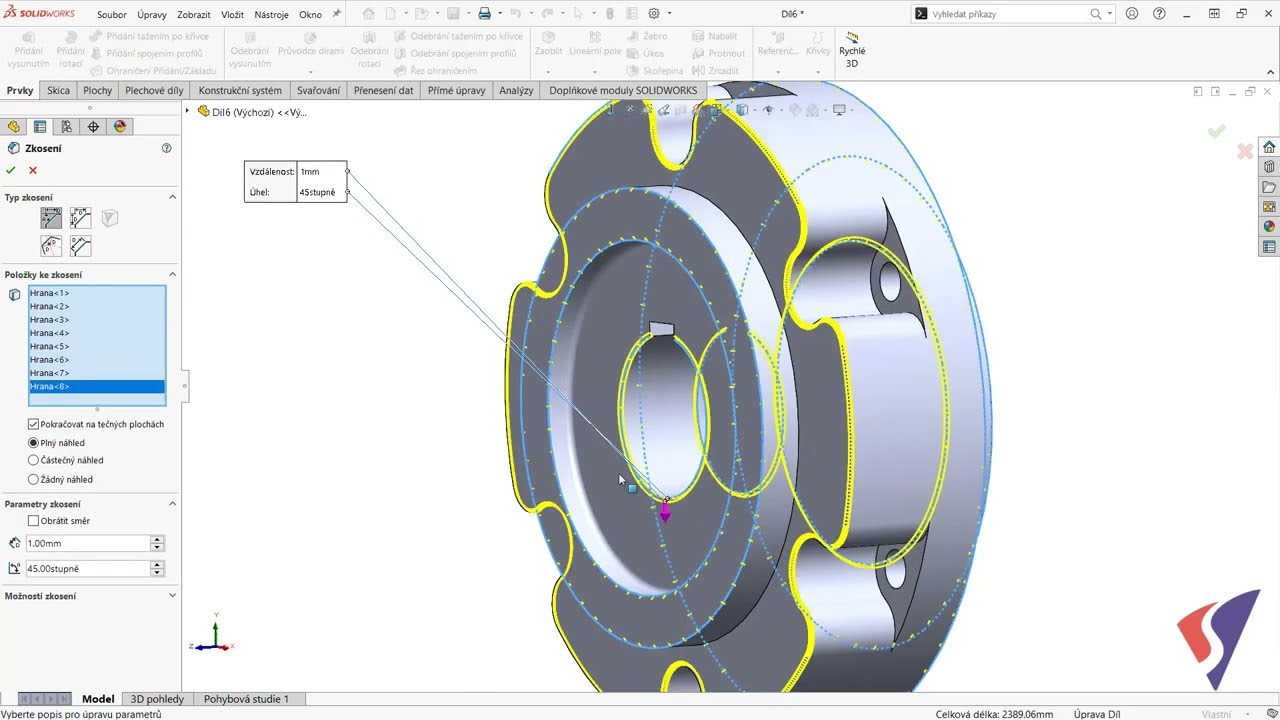The image size is (1280, 720).
Task: Open the Soubor menu
Action: click(x=112, y=15)
